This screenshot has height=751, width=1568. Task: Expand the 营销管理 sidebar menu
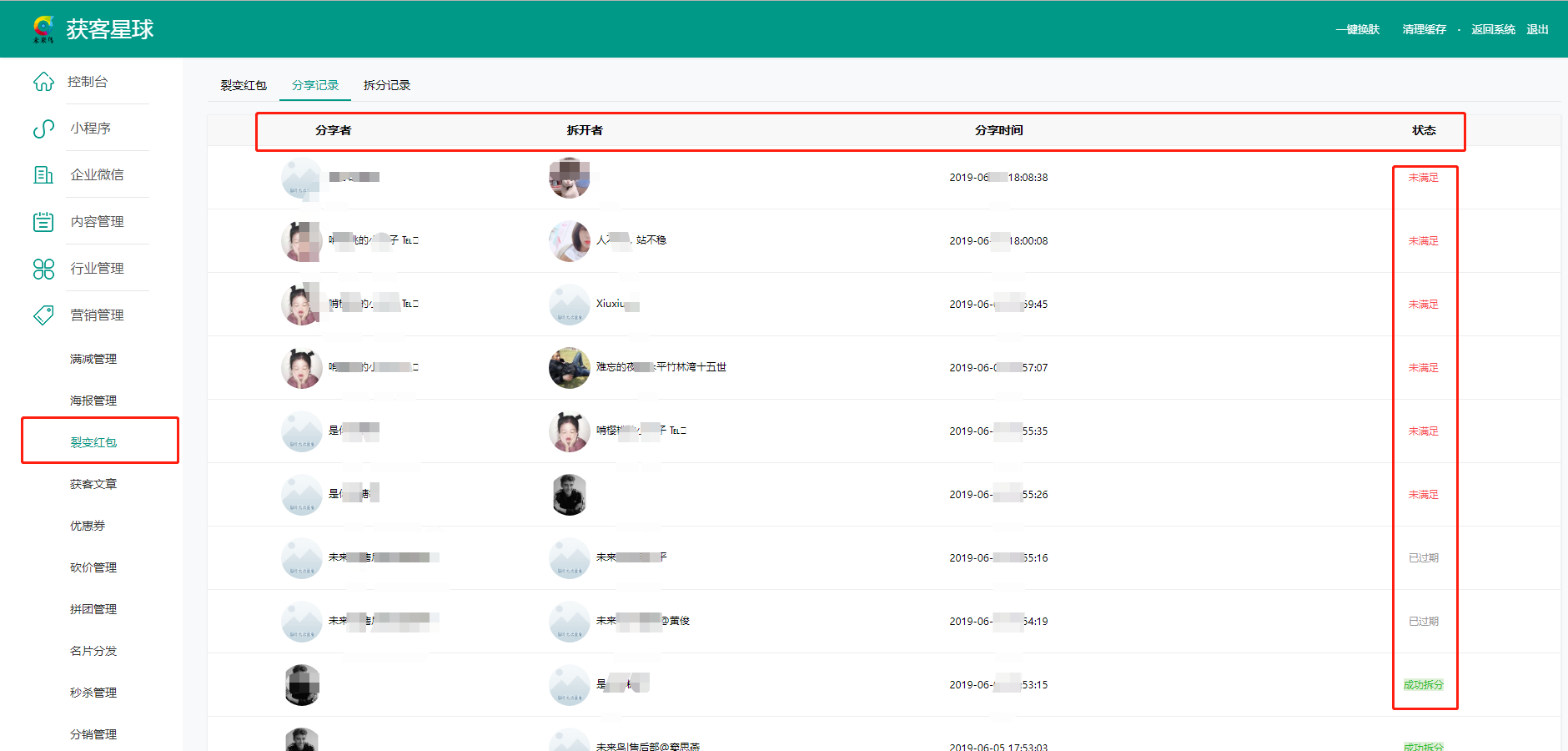[97, 315]
